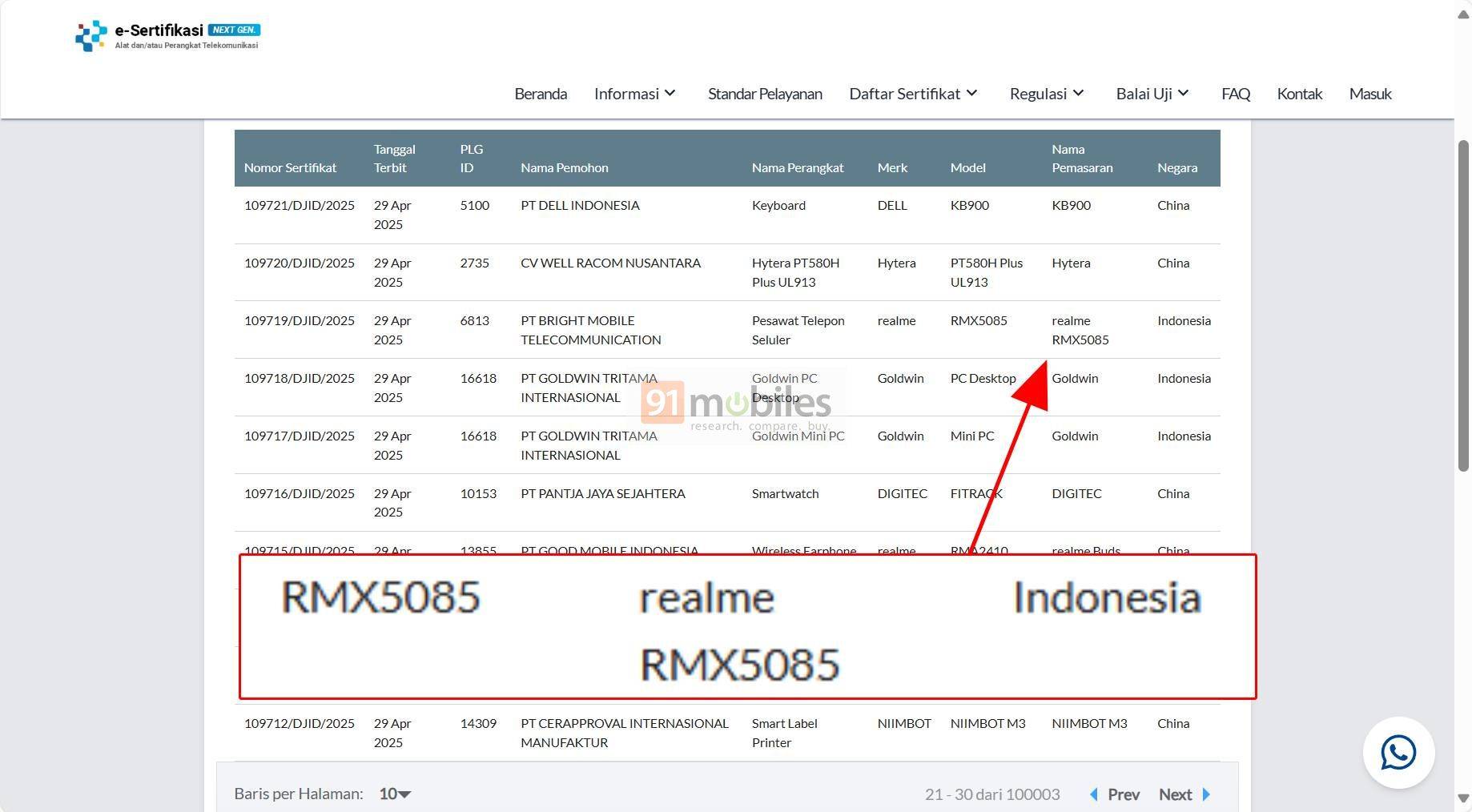The width and height of the screenshot is (1472, 812).
Task: Click PLG ID 10153 cell
Action: [478, 493]
